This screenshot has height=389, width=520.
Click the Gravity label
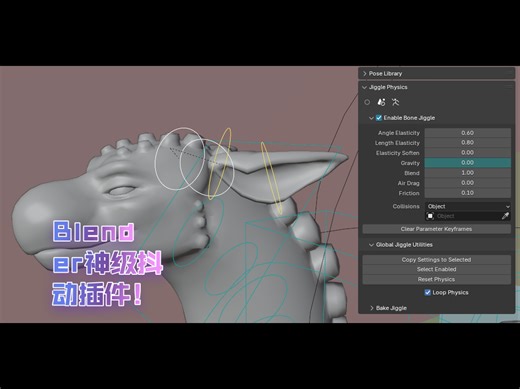coord(410,163)
